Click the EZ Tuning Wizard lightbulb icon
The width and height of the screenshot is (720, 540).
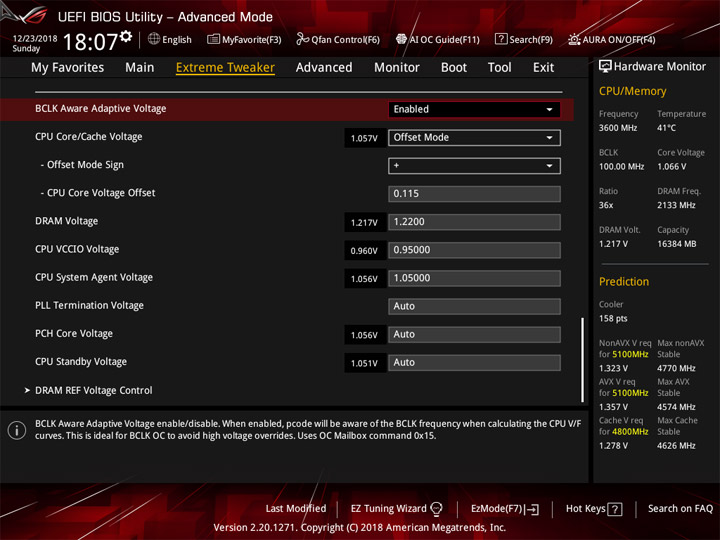[x=436, y=509]
